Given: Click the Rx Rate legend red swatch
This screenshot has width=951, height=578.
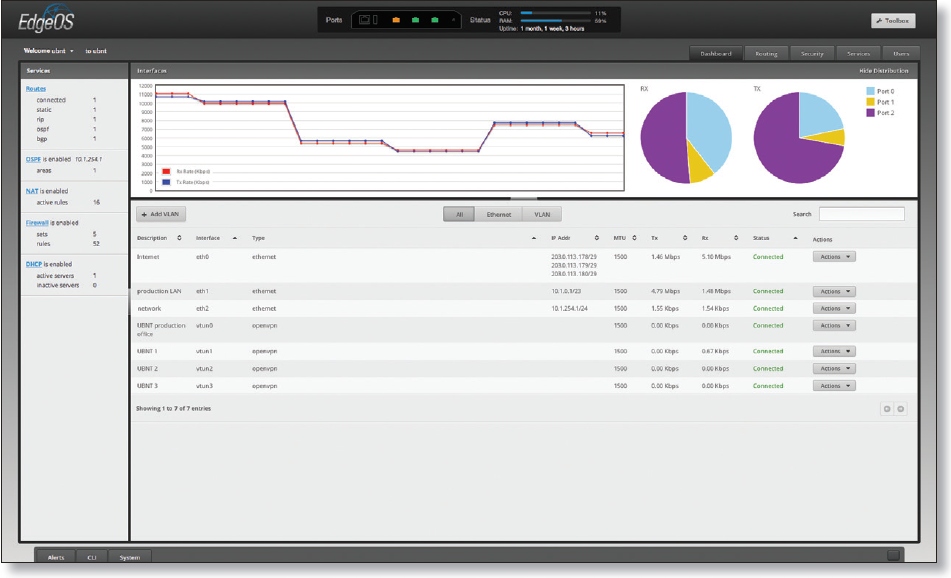Looking at the screenshot, I should click(x=166, y=172).
